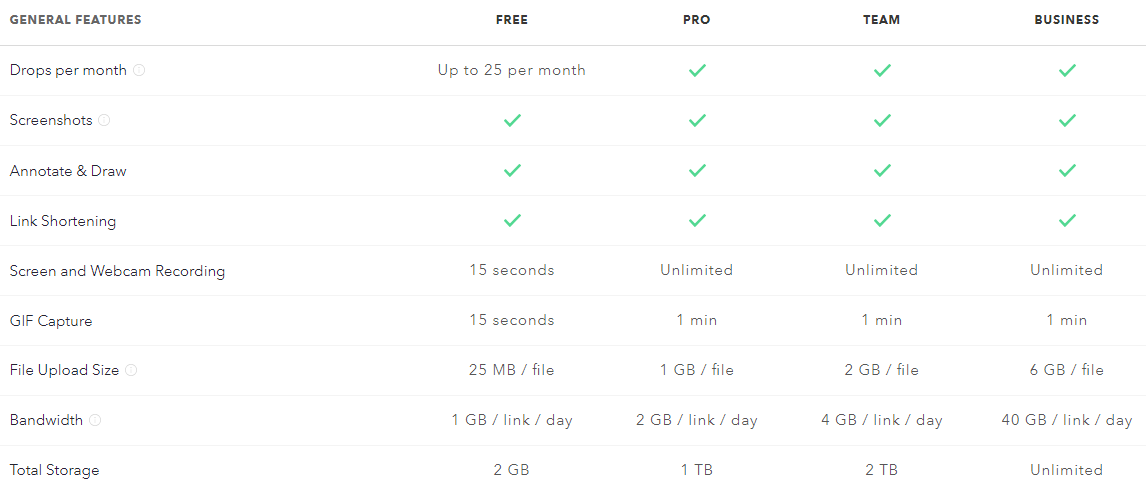
Task: Click Free plan Screenshots checkmark
Action: pyautogui.click(x=512, y=120)
